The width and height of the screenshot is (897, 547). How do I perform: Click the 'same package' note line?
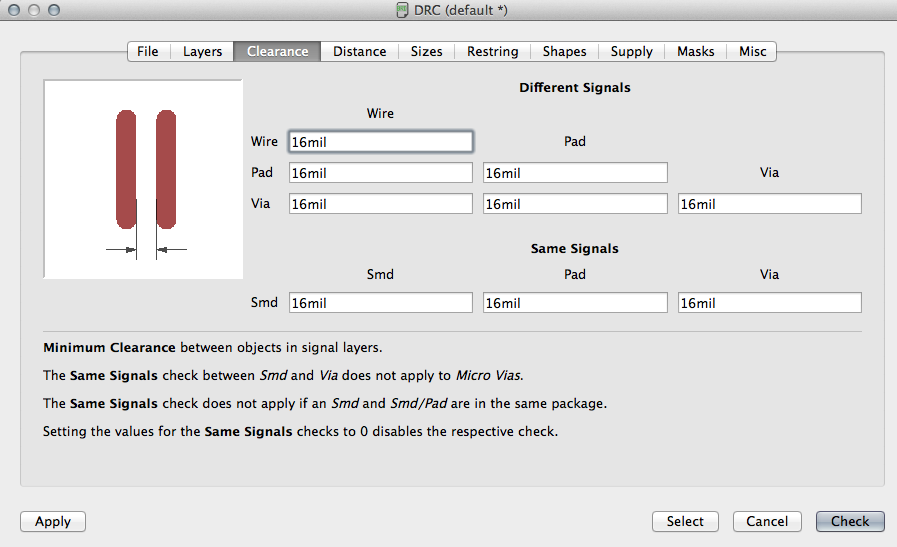tap(325, 403)
